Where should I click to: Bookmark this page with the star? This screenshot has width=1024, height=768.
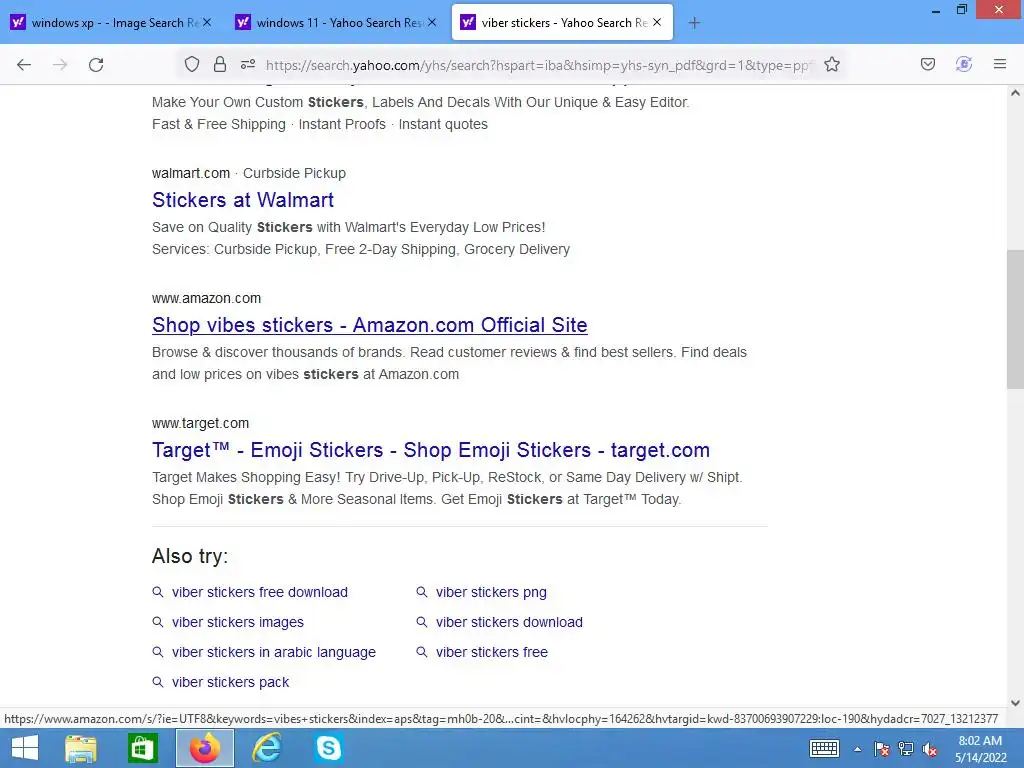[831, 65]
